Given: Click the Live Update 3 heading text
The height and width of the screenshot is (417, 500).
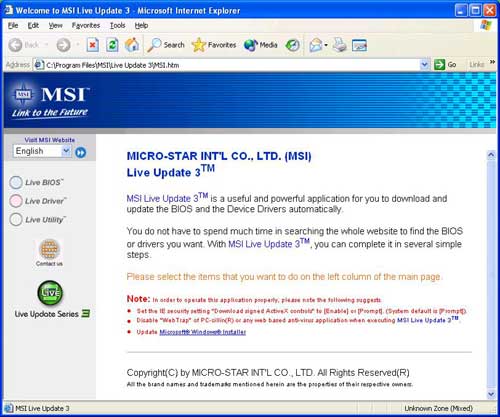Looking at the screenshot, I should pos(171,171).
